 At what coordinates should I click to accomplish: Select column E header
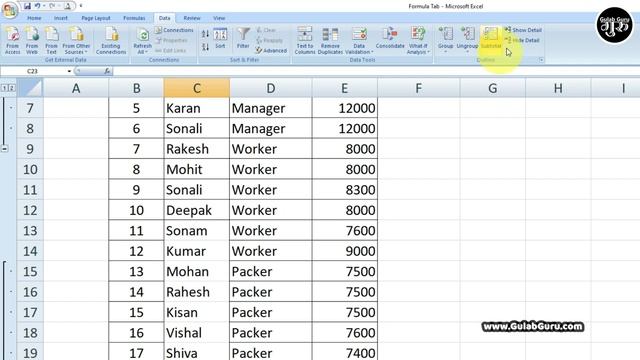(344, 88)
